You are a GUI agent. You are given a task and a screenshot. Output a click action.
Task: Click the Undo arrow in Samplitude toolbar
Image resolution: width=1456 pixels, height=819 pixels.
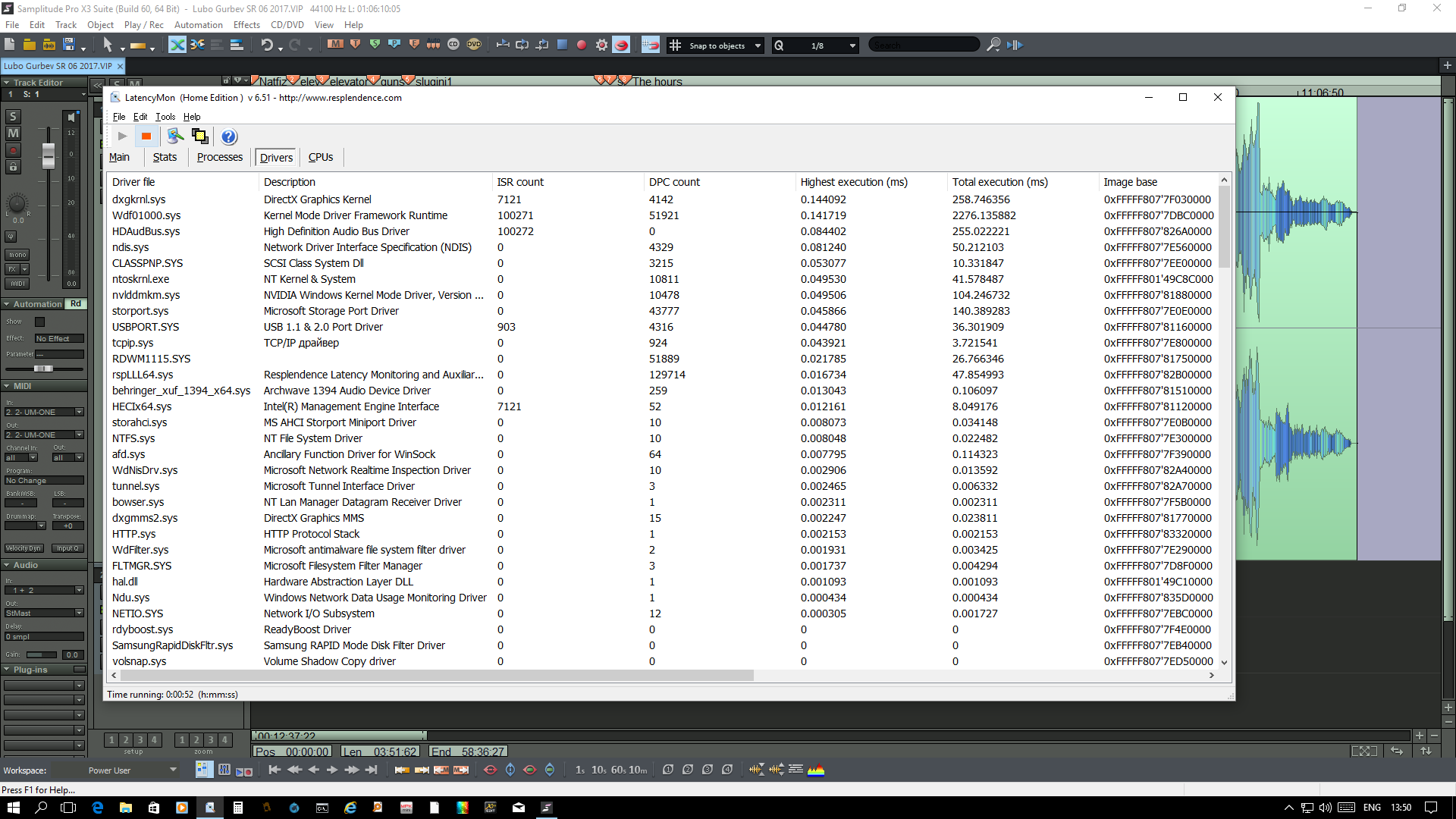click(x=266, y=45)
